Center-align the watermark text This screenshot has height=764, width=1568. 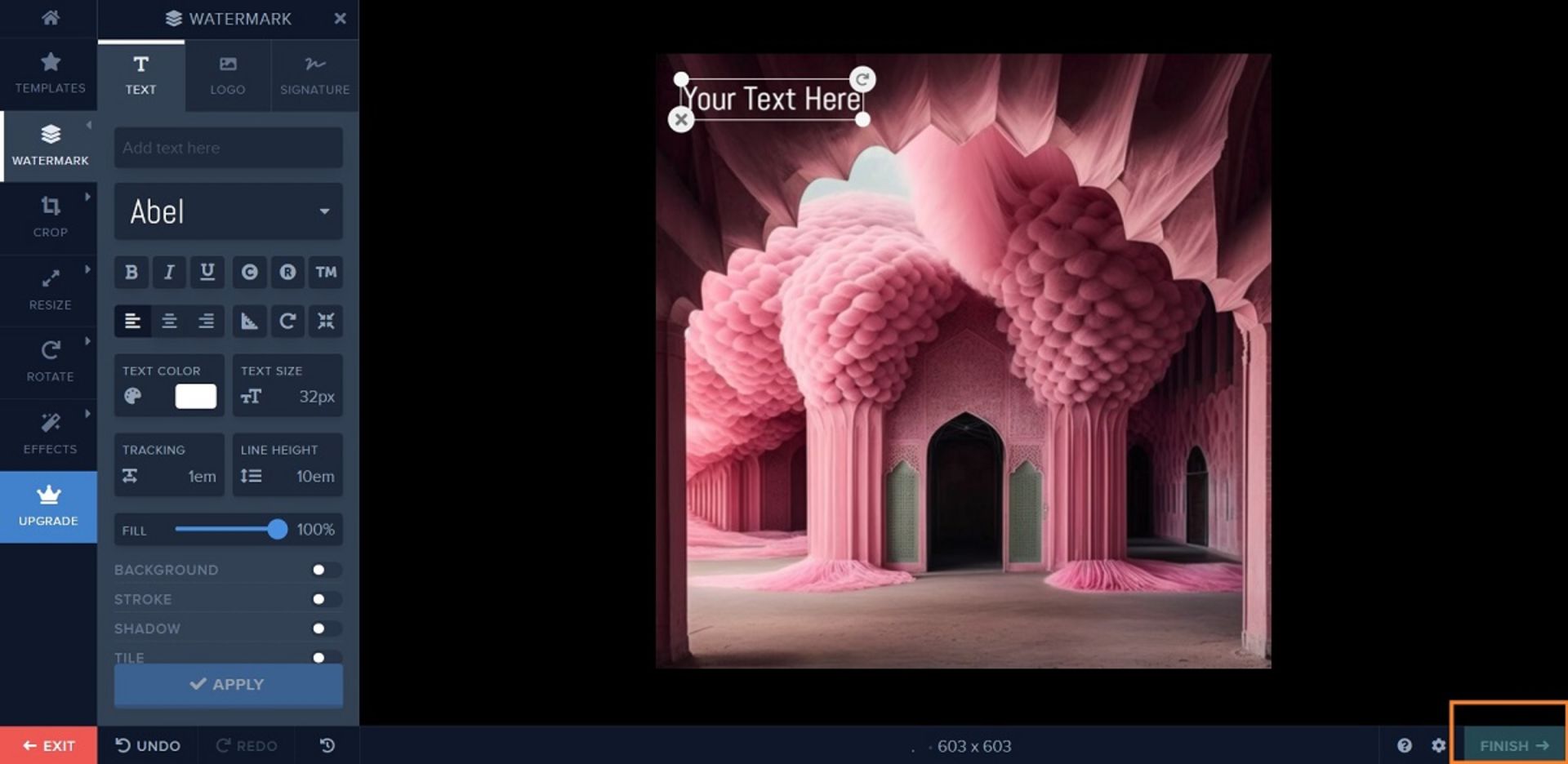click(169, 322)
